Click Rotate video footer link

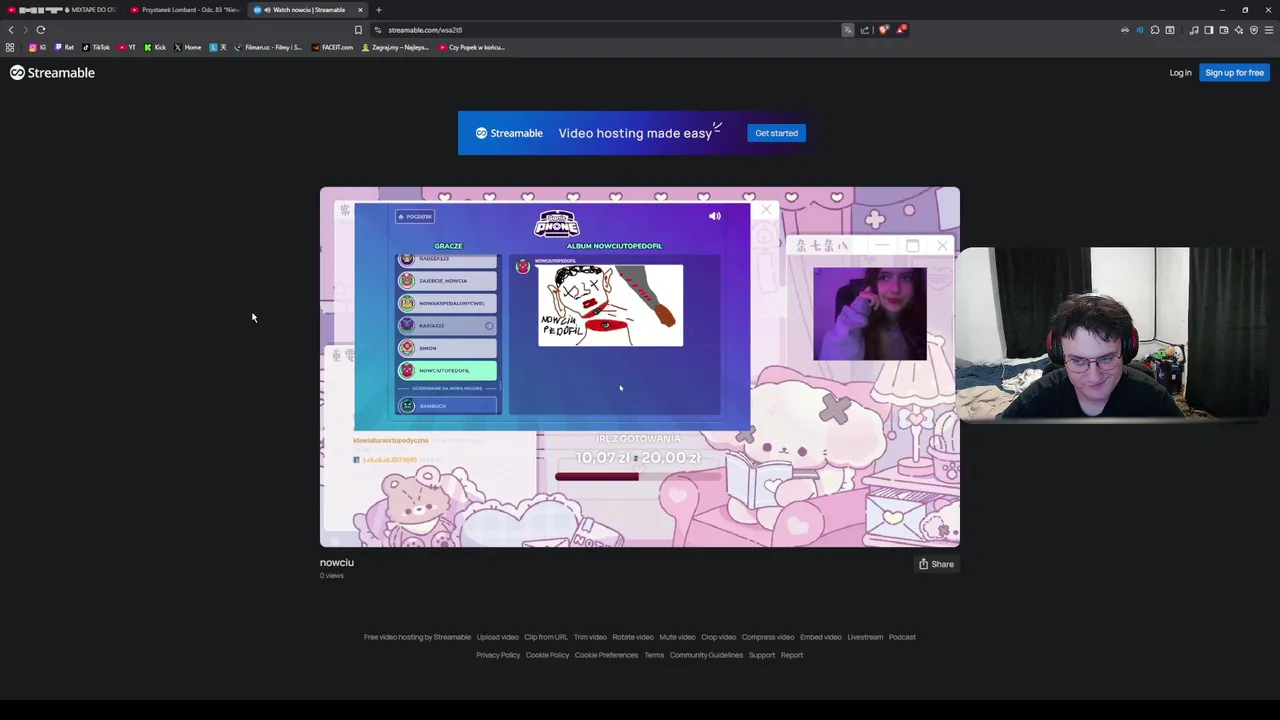click(633, 637)
